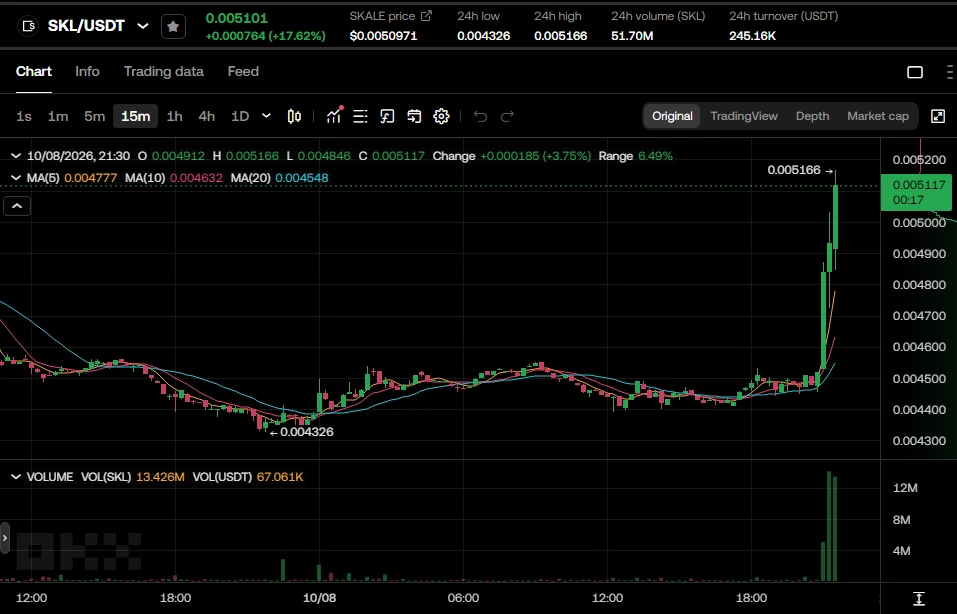Collapse the VOLUME indicator chevron

pos(16,477)
